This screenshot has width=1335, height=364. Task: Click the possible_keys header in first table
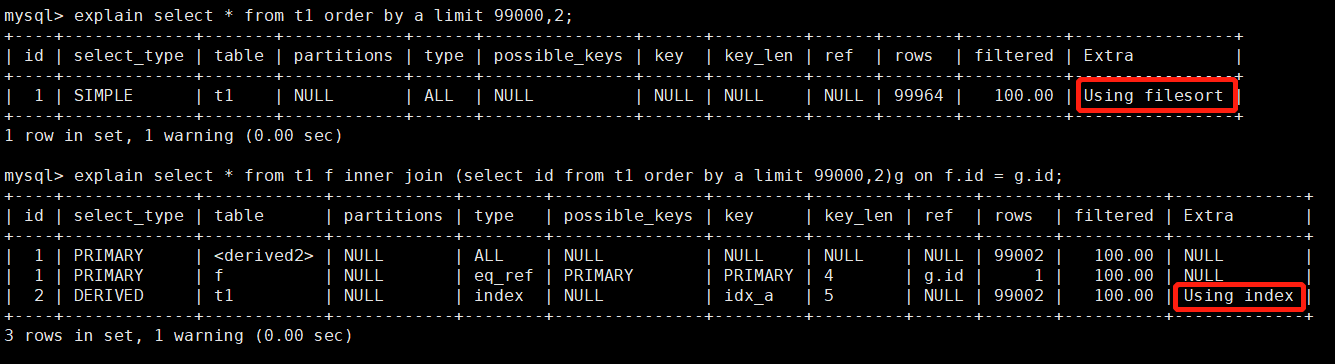pyautogui.click(x=554, y=56)
